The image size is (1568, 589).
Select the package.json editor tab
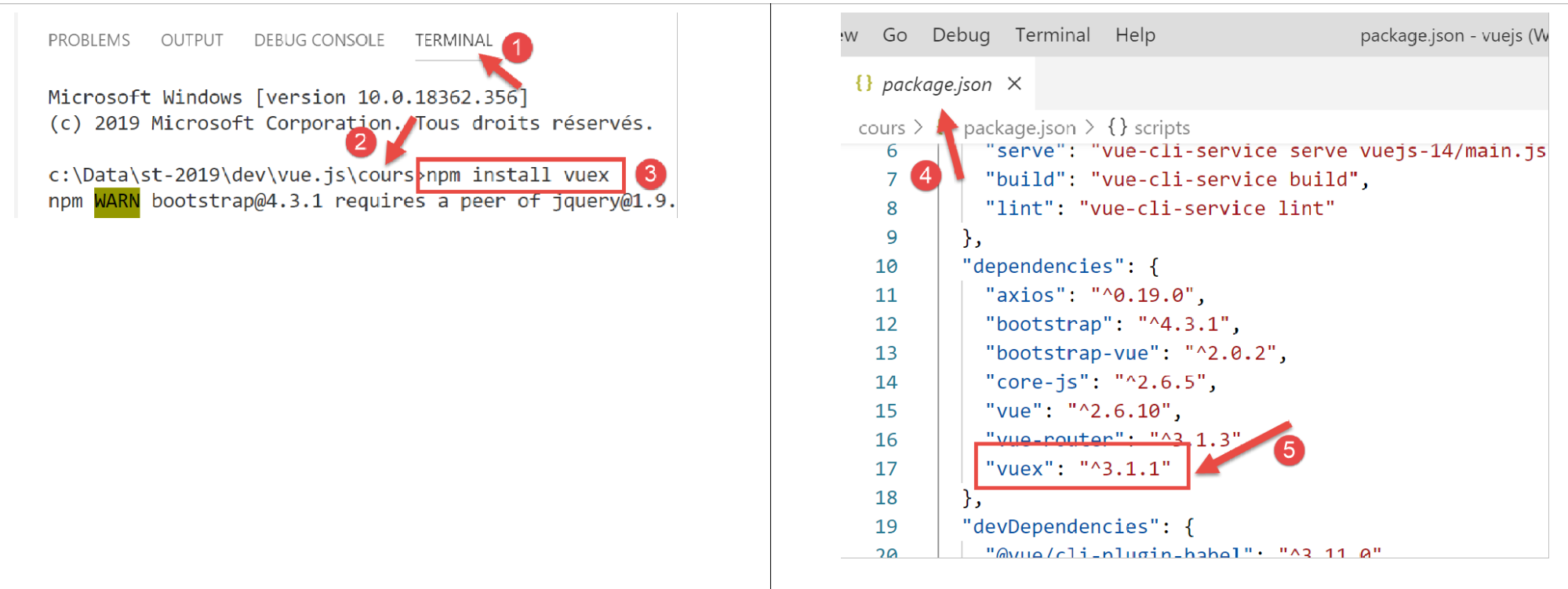click(937, 84)
